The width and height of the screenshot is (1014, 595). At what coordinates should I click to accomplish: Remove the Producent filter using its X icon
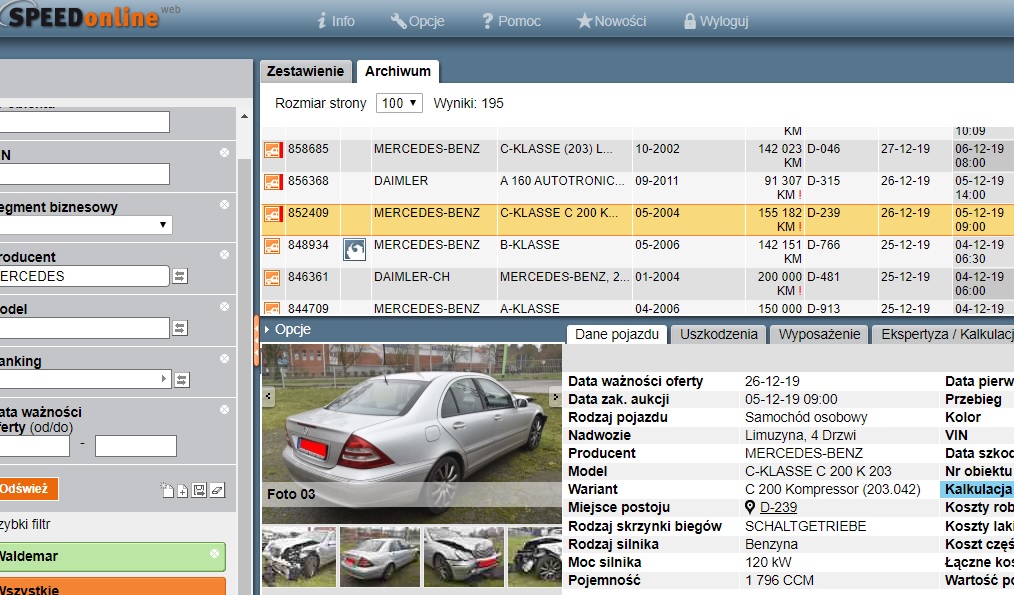pyautogui.click(x=224, y=255)
